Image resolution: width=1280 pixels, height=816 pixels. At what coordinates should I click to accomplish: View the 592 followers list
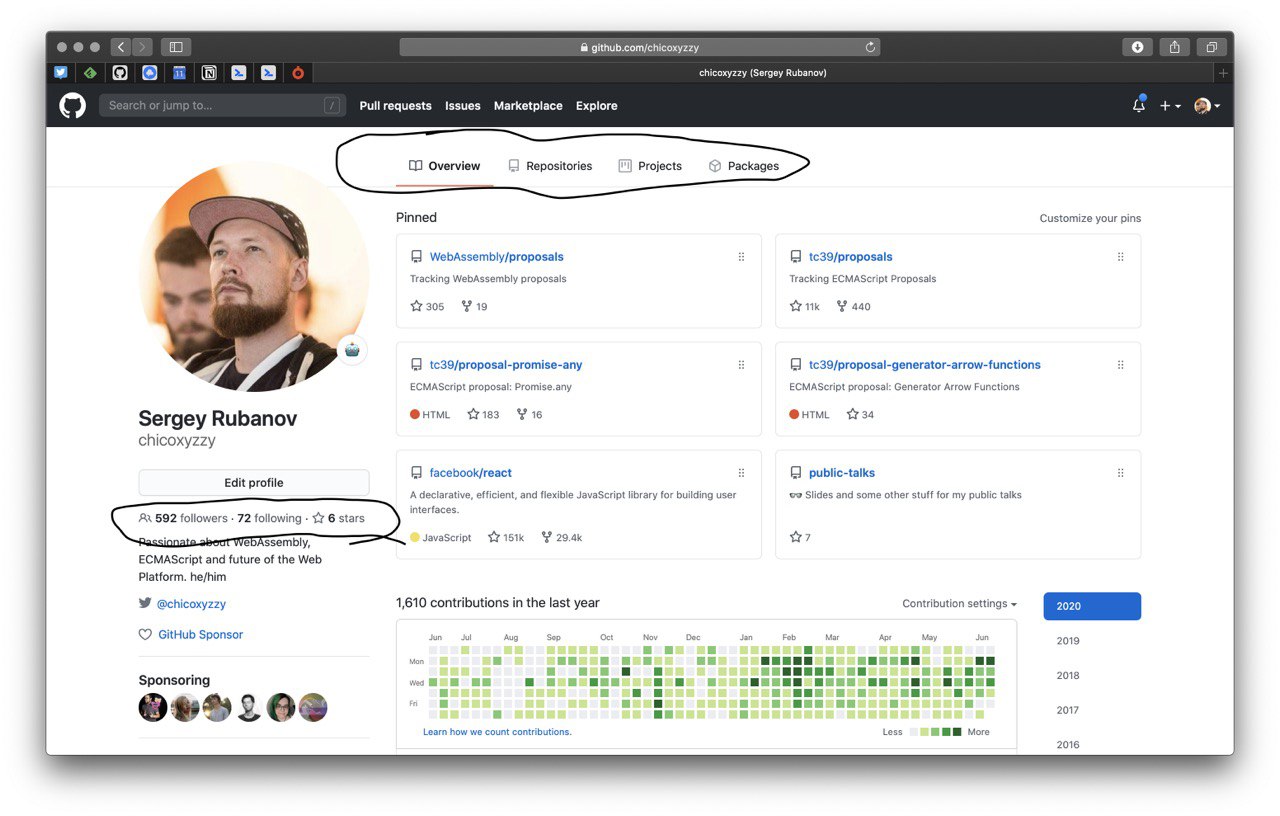(183, 518)
